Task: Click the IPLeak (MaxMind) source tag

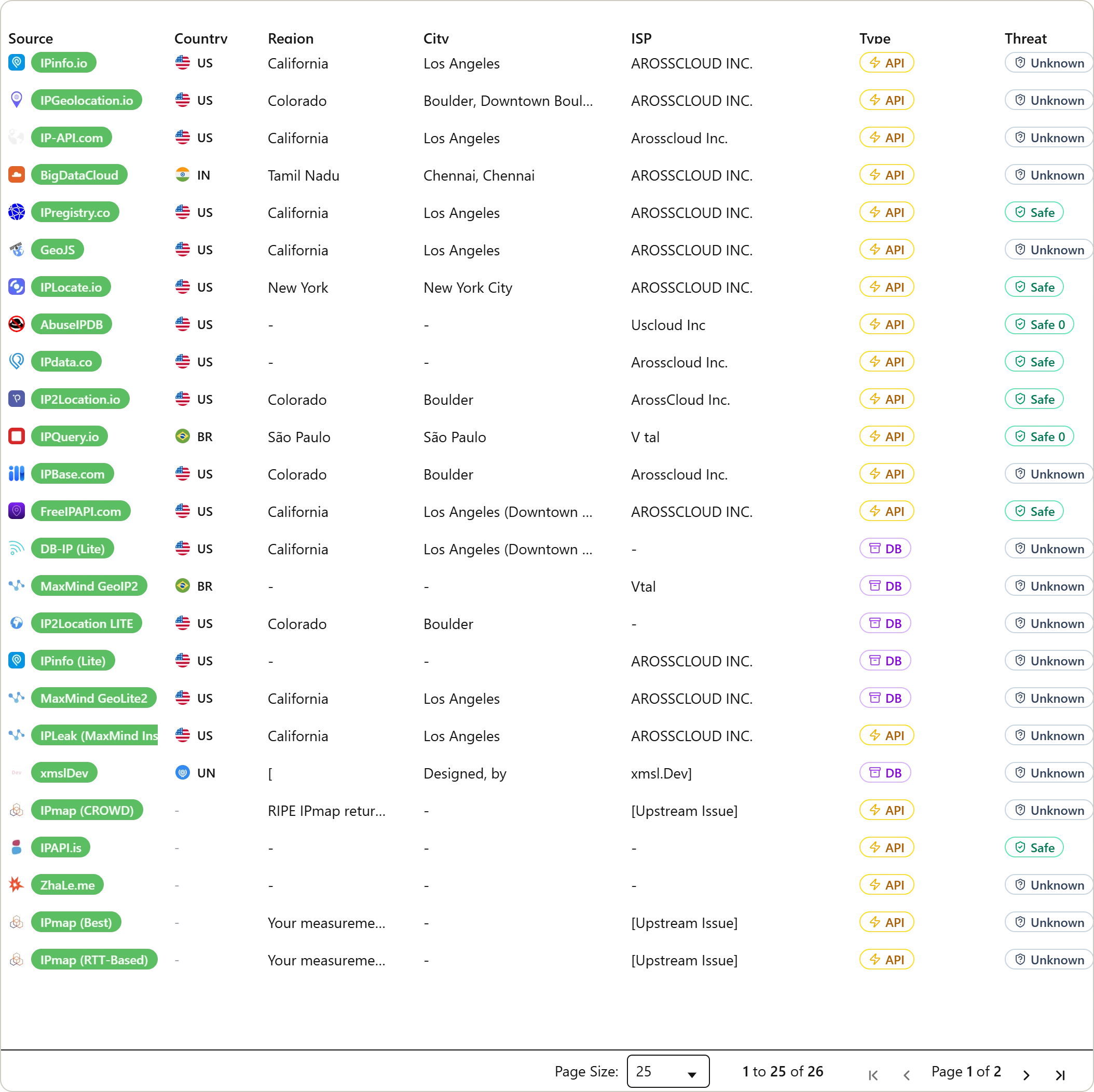Action: (x=94, y=736)
